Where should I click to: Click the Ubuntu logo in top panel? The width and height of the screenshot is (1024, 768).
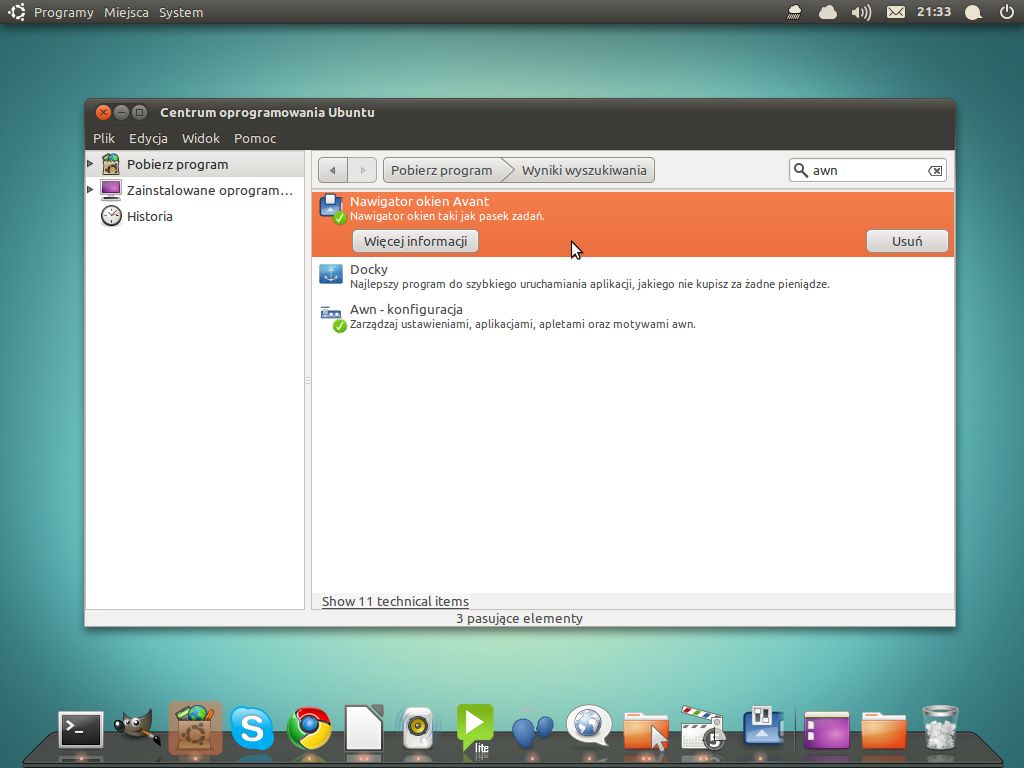16,12
